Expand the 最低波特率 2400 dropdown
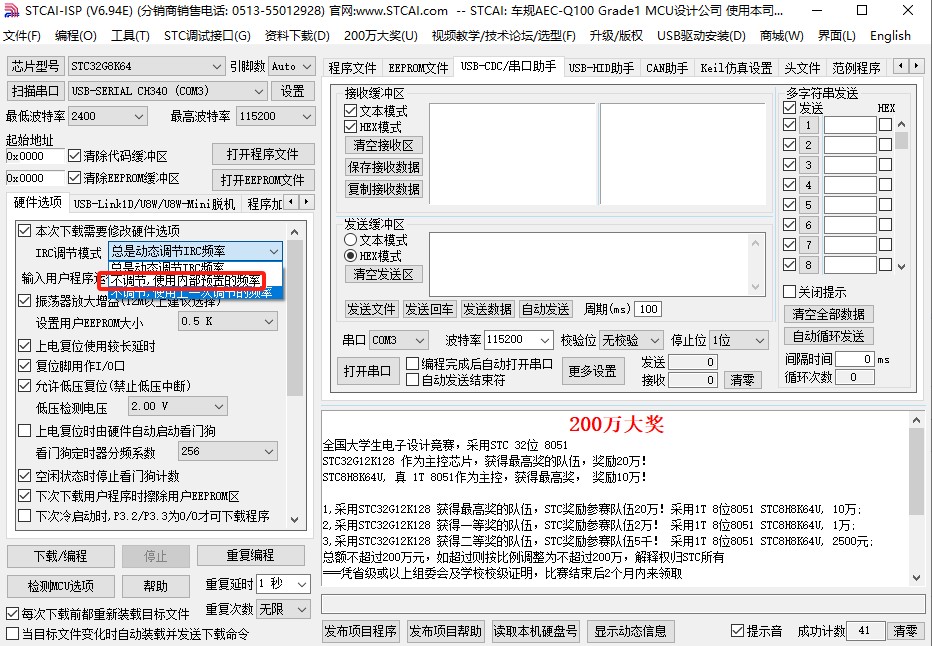Viewport: 932px width, 646px height. coord(108,116)
